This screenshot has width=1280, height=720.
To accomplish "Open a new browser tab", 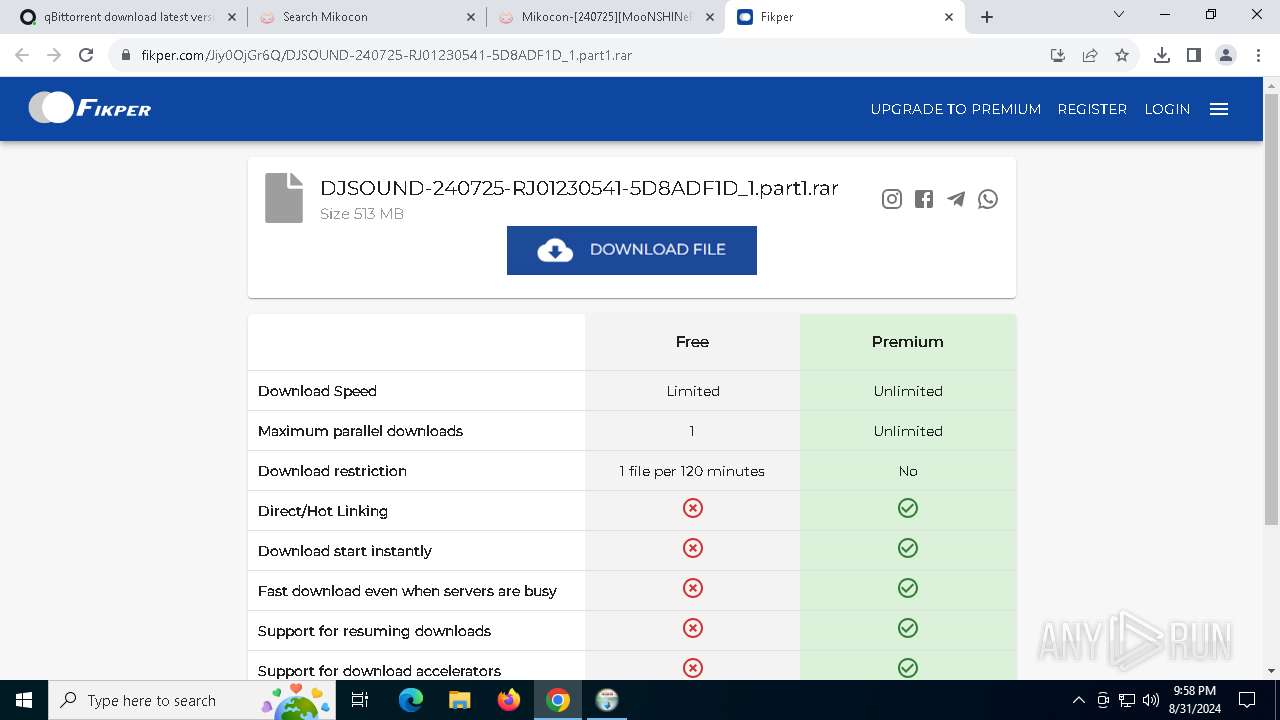I will (987, 17).
